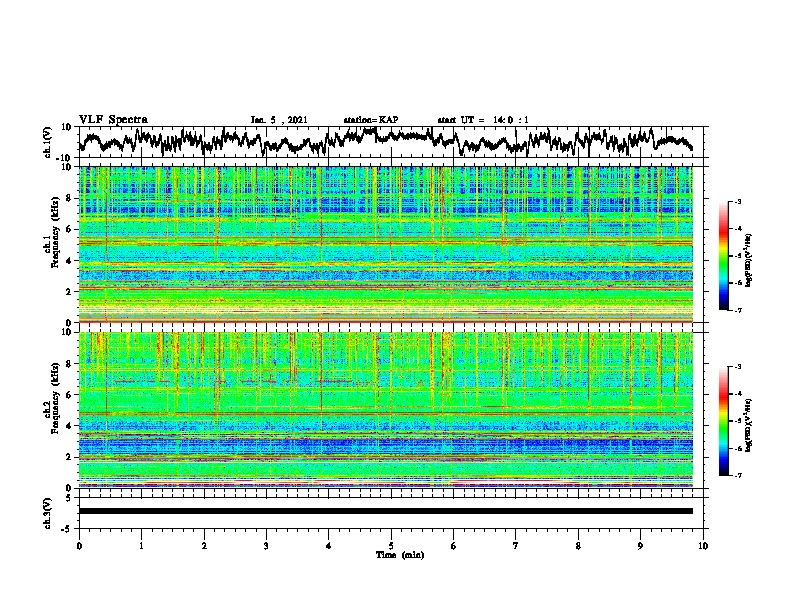Click the time-axis end tick label "10"

[x=703, y=546]
